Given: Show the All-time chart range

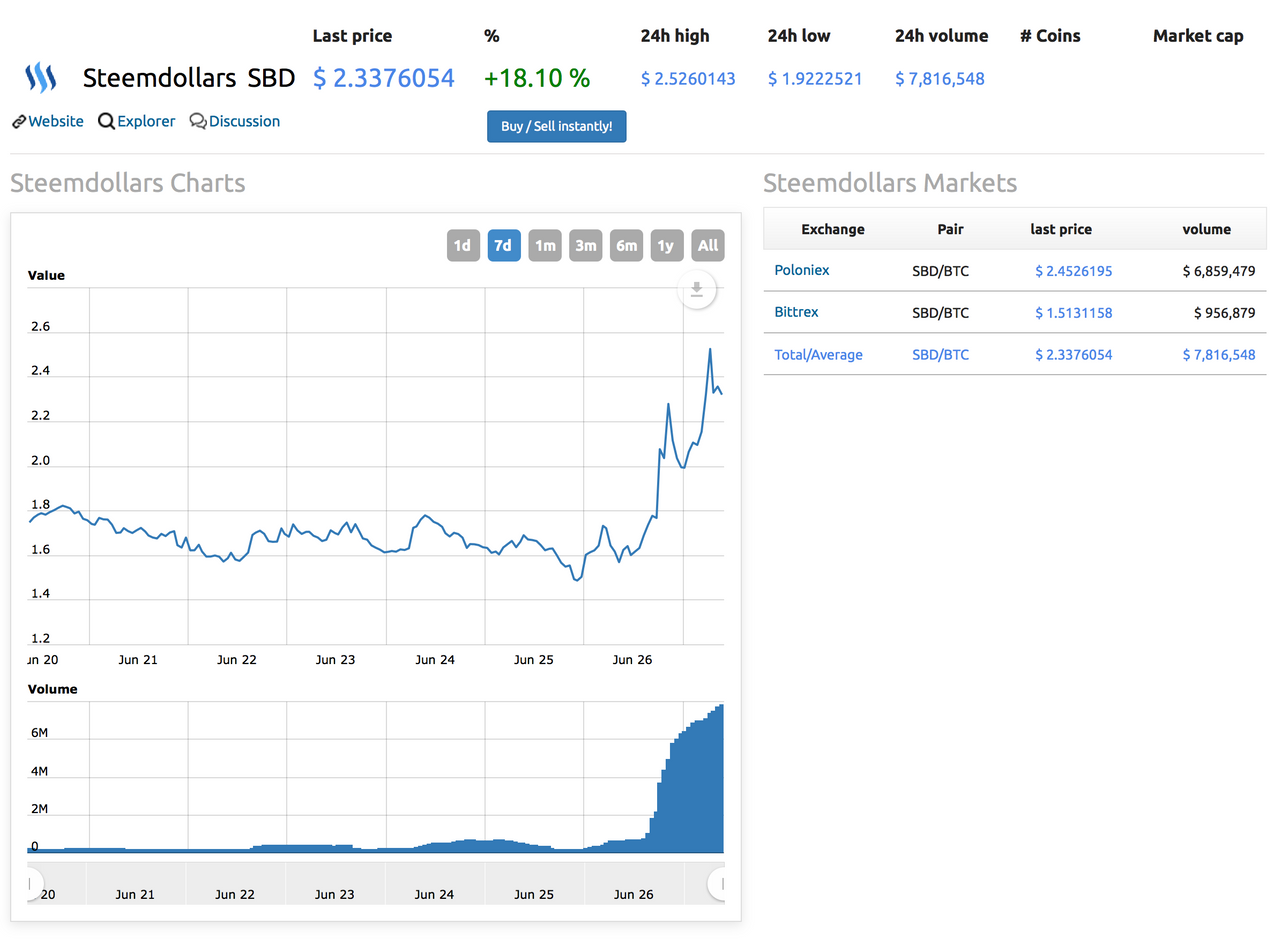Looking at the screenshot, I should [708, 246].
